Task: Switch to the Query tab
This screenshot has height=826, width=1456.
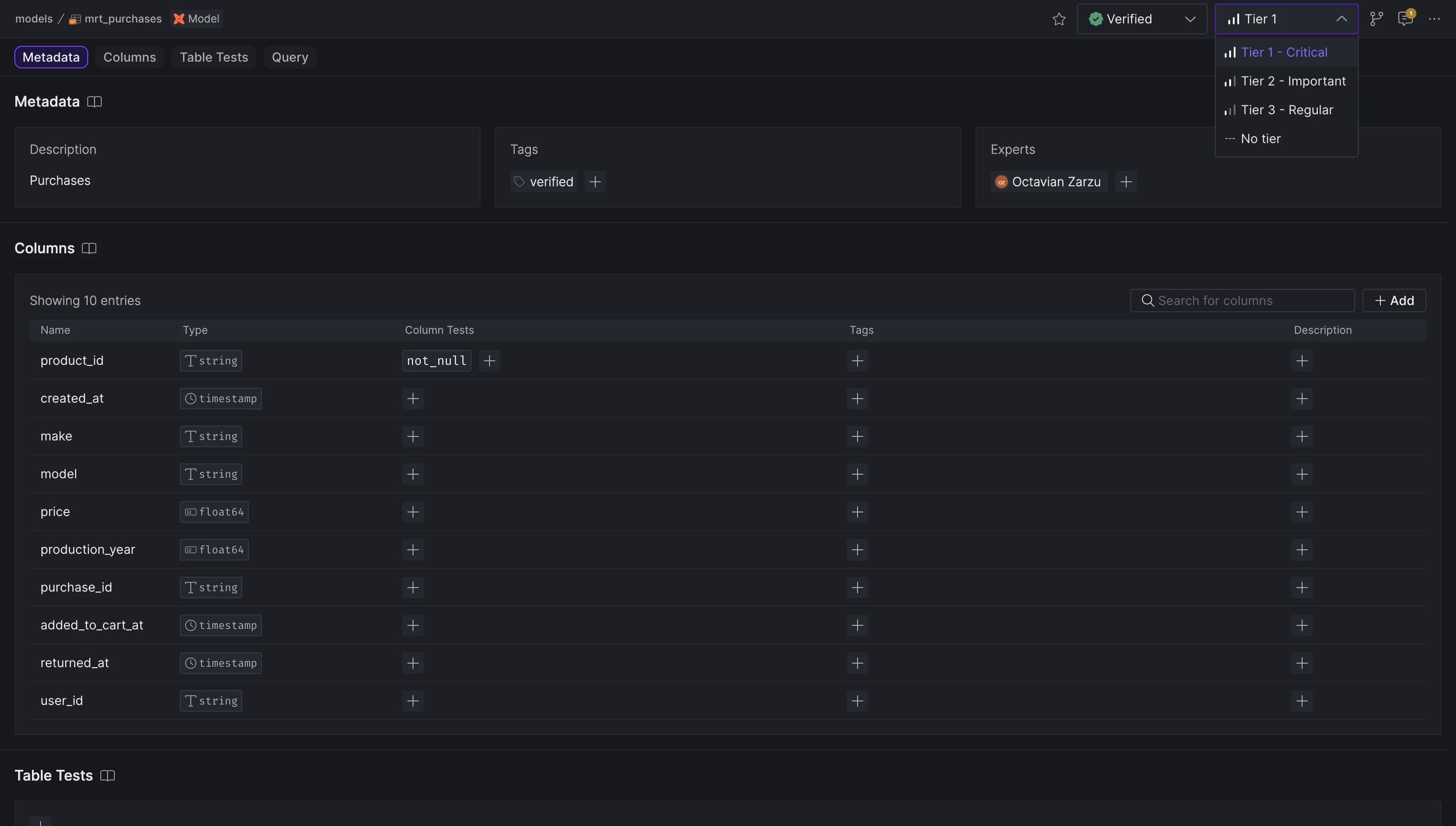Action: coord(290,57)
